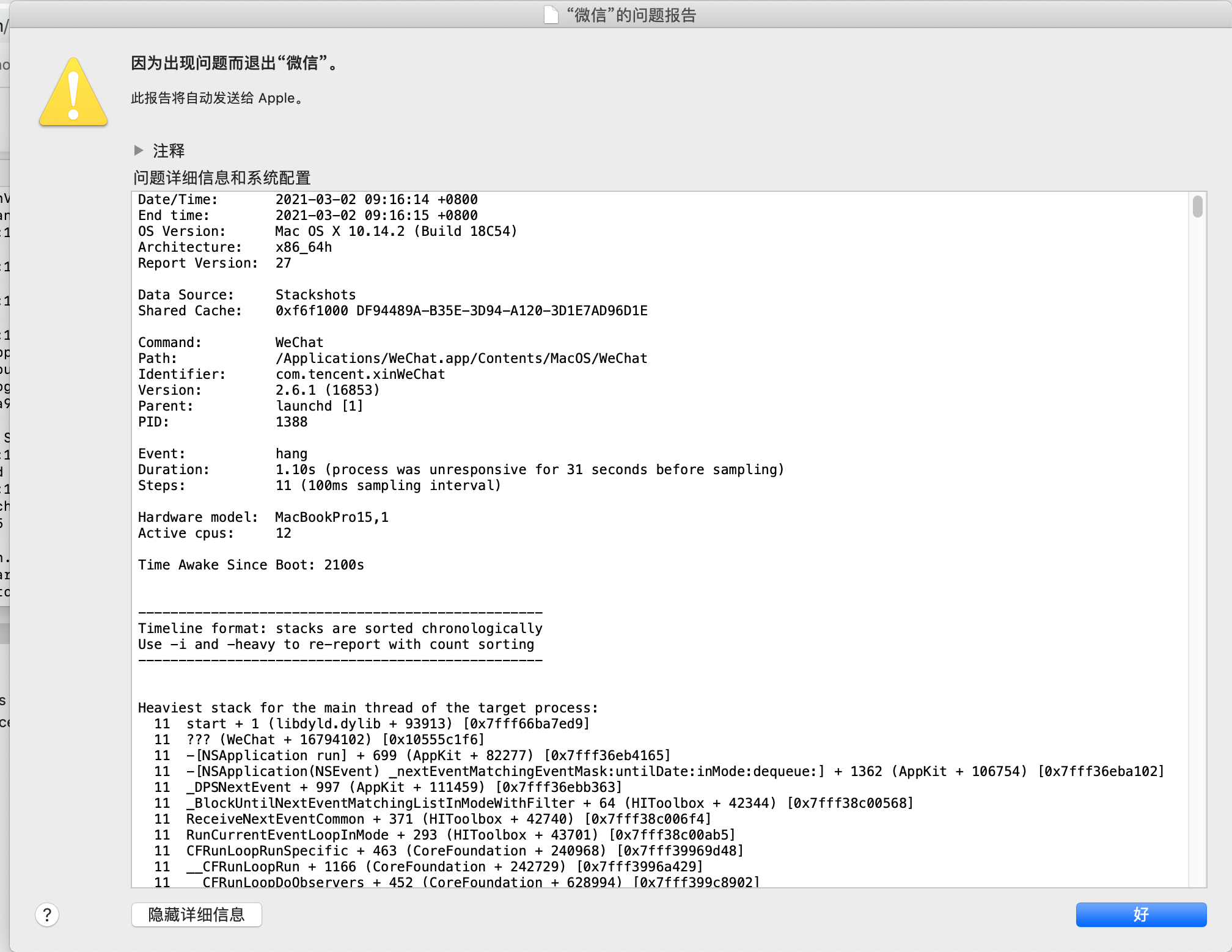Click the 隐藏详细信息 button
This screenshot has height=952, width=1232.
(196, 915)
